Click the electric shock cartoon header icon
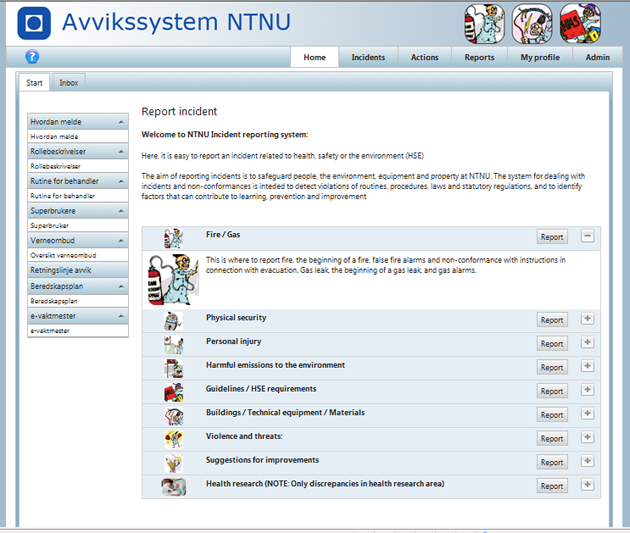630x533 pixels. tap(532, 24)
